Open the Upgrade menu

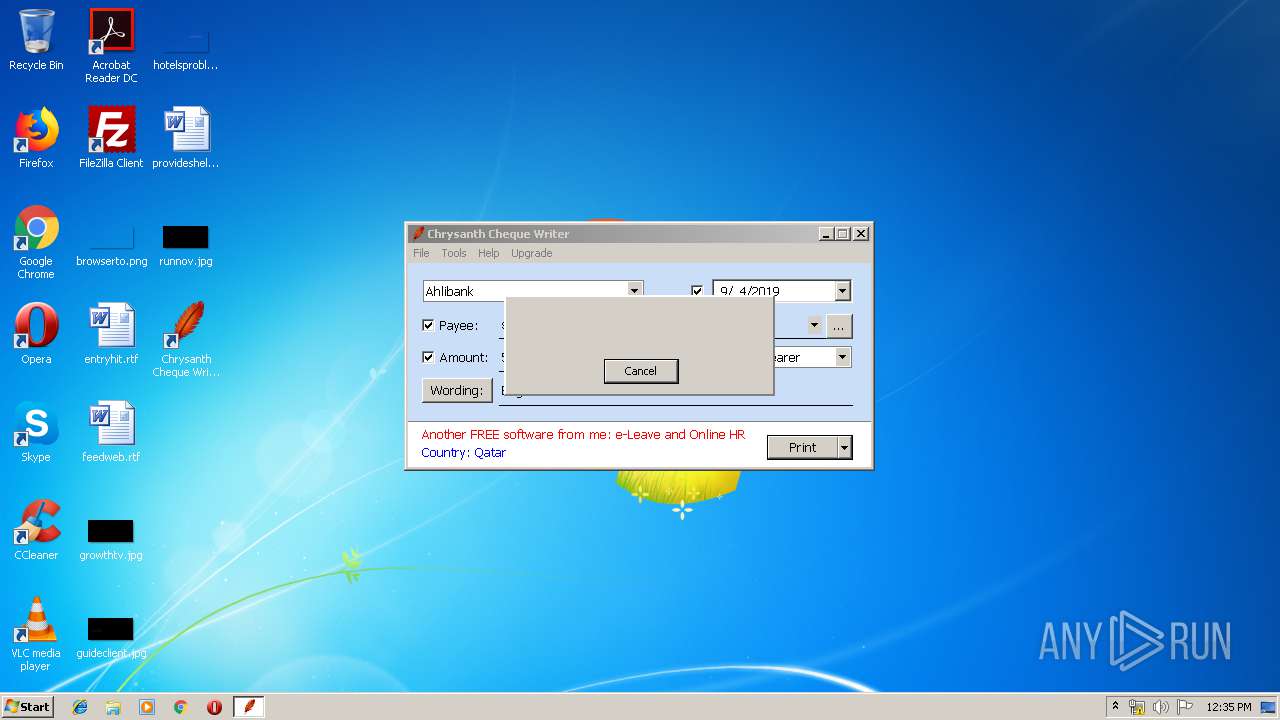click(x=531, y=253)
